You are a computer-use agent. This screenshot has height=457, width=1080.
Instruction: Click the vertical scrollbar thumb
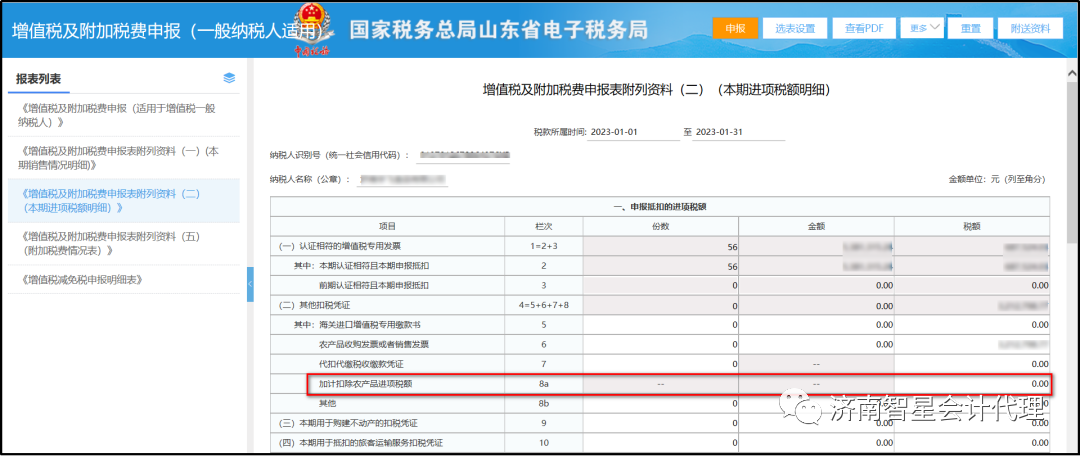coord(1072,163)
